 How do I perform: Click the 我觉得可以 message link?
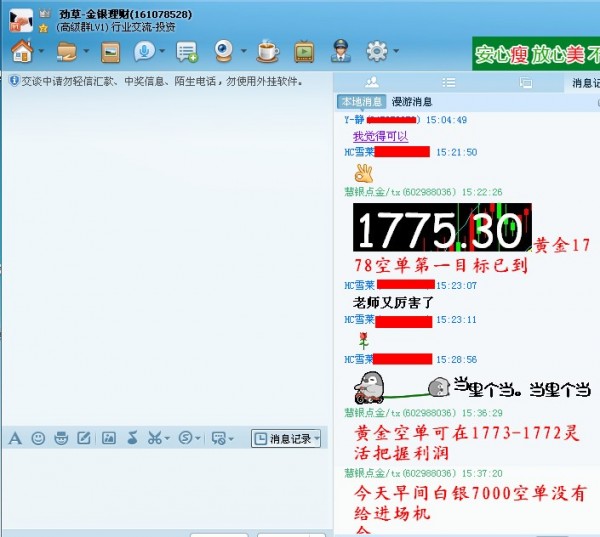(x=380, y=136)
